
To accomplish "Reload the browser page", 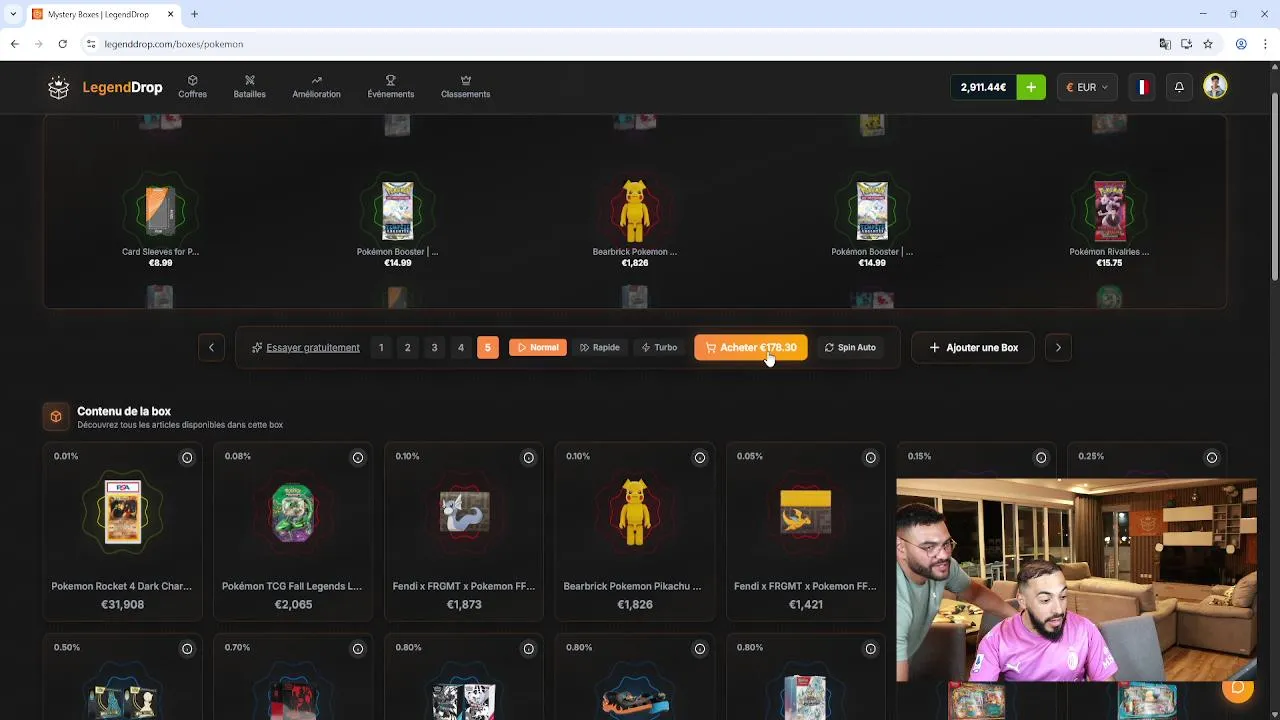I will (62, 44).
